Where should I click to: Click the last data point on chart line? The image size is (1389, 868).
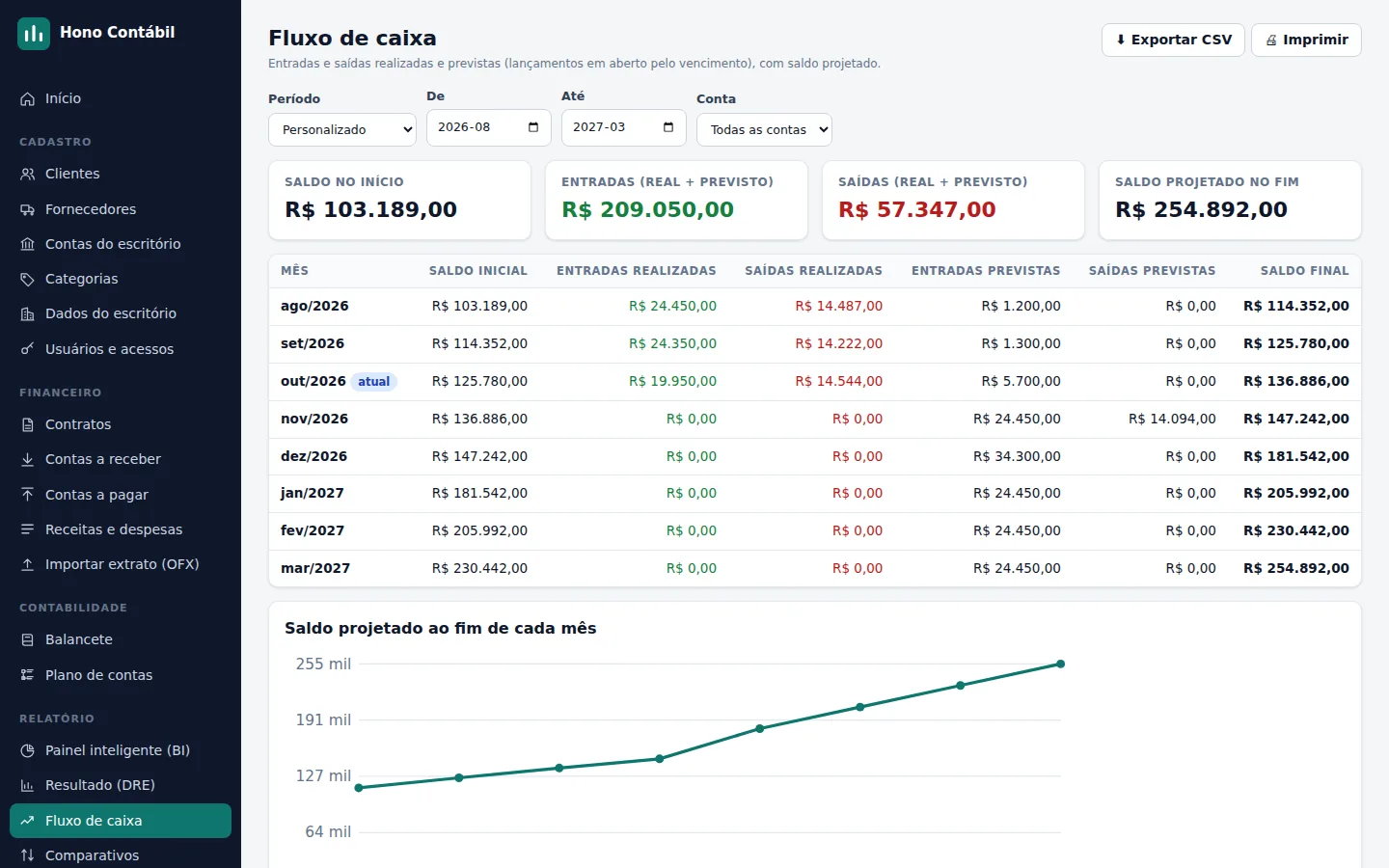1060,664
